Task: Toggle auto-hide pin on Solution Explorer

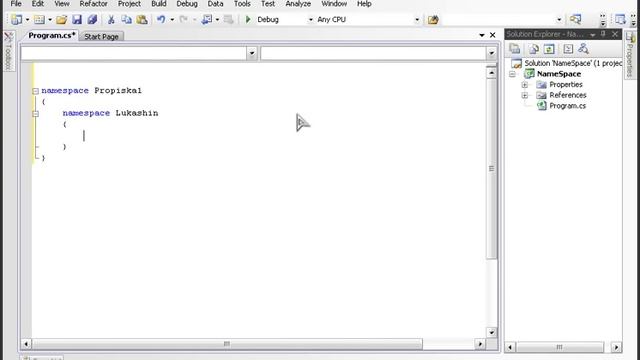Action: coord(603,34)
